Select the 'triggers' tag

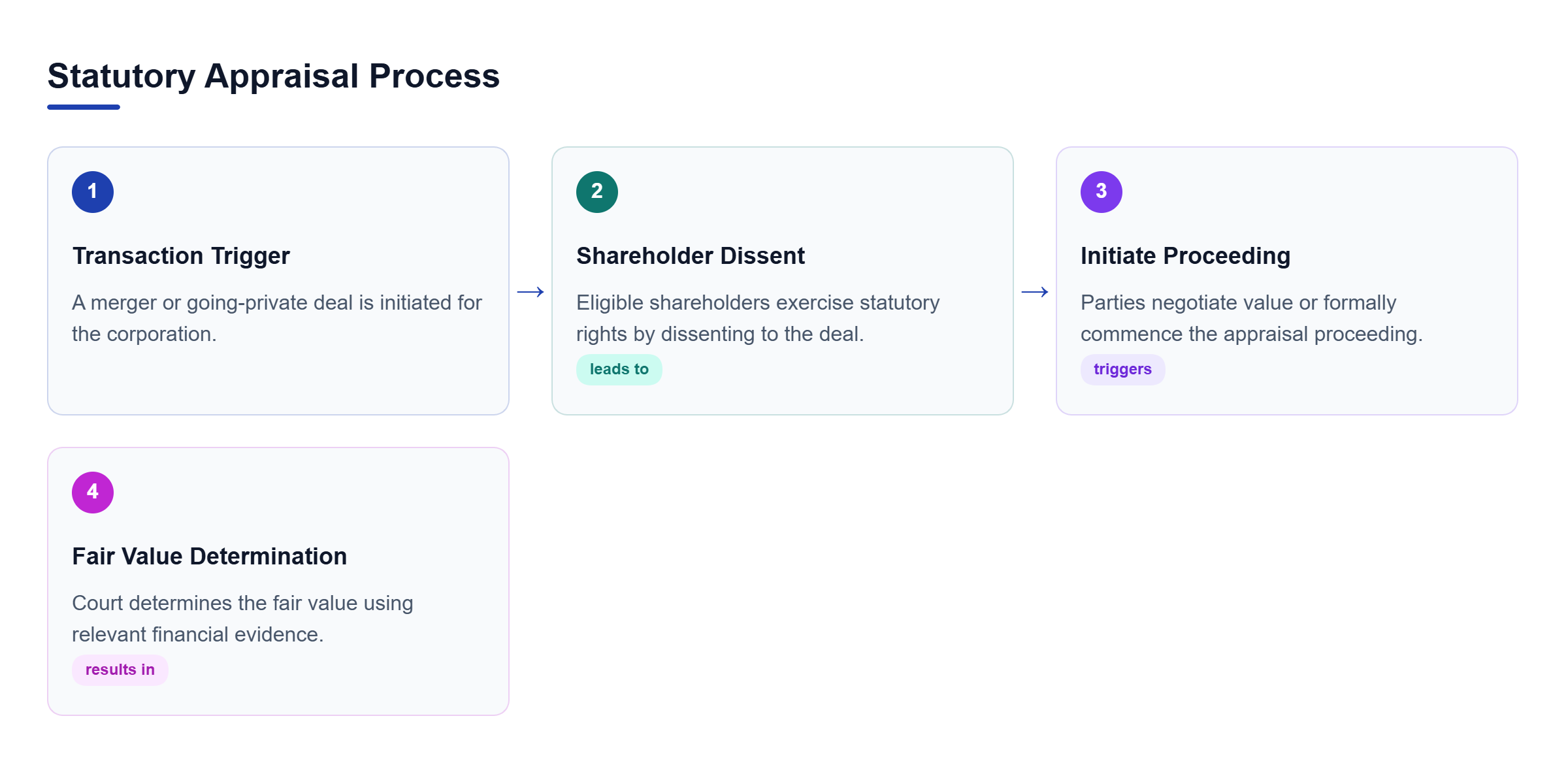[x=1122, y=370]
